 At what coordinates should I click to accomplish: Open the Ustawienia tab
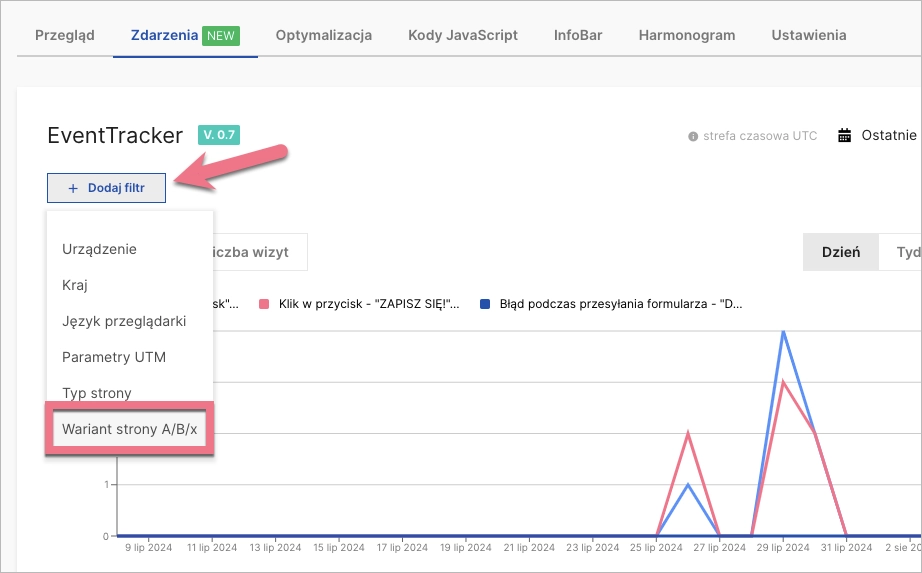pyautogui.click(x=808, y=35)
